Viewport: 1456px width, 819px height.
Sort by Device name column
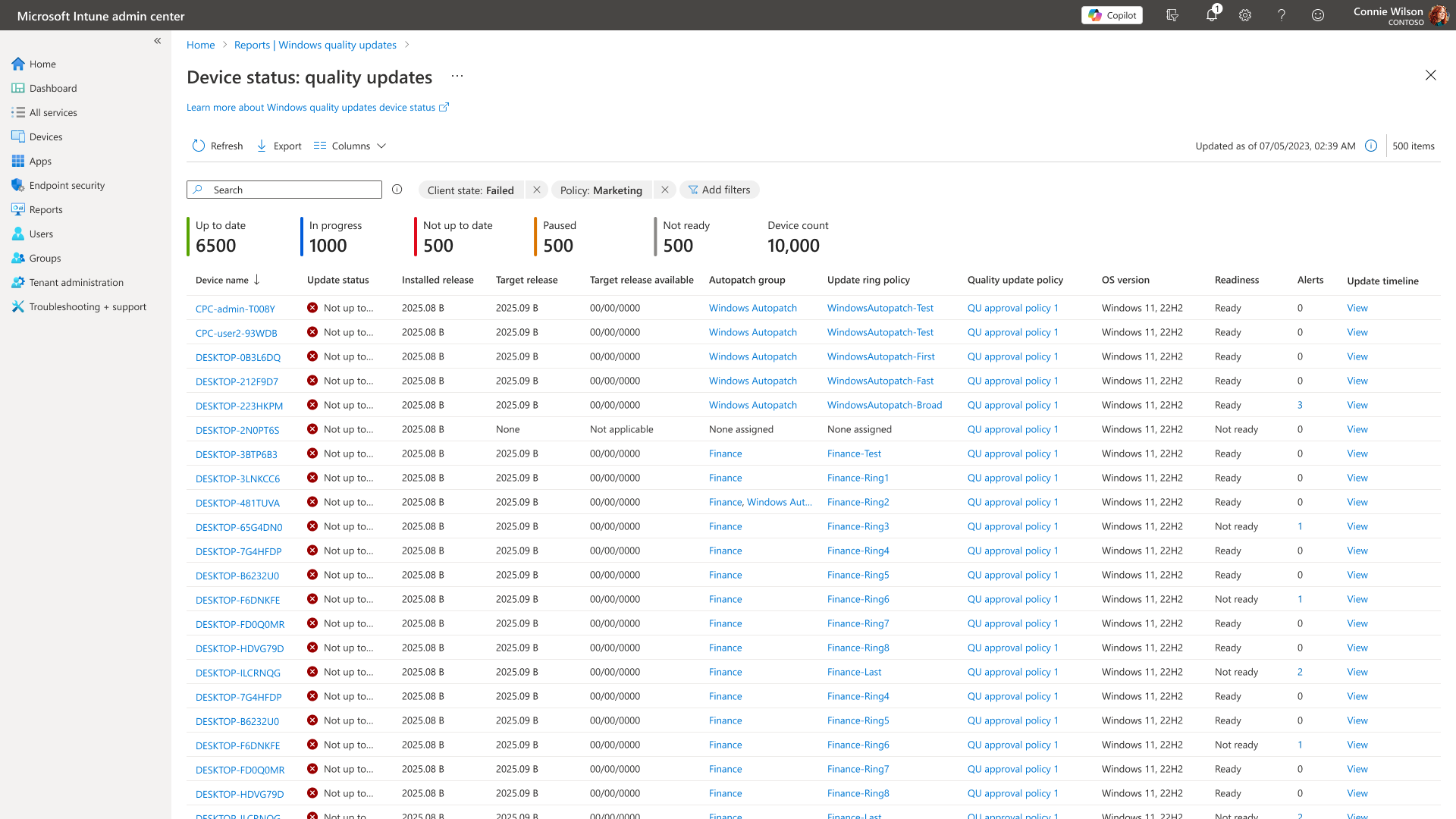pyautogui.click(x=227, y=281)
